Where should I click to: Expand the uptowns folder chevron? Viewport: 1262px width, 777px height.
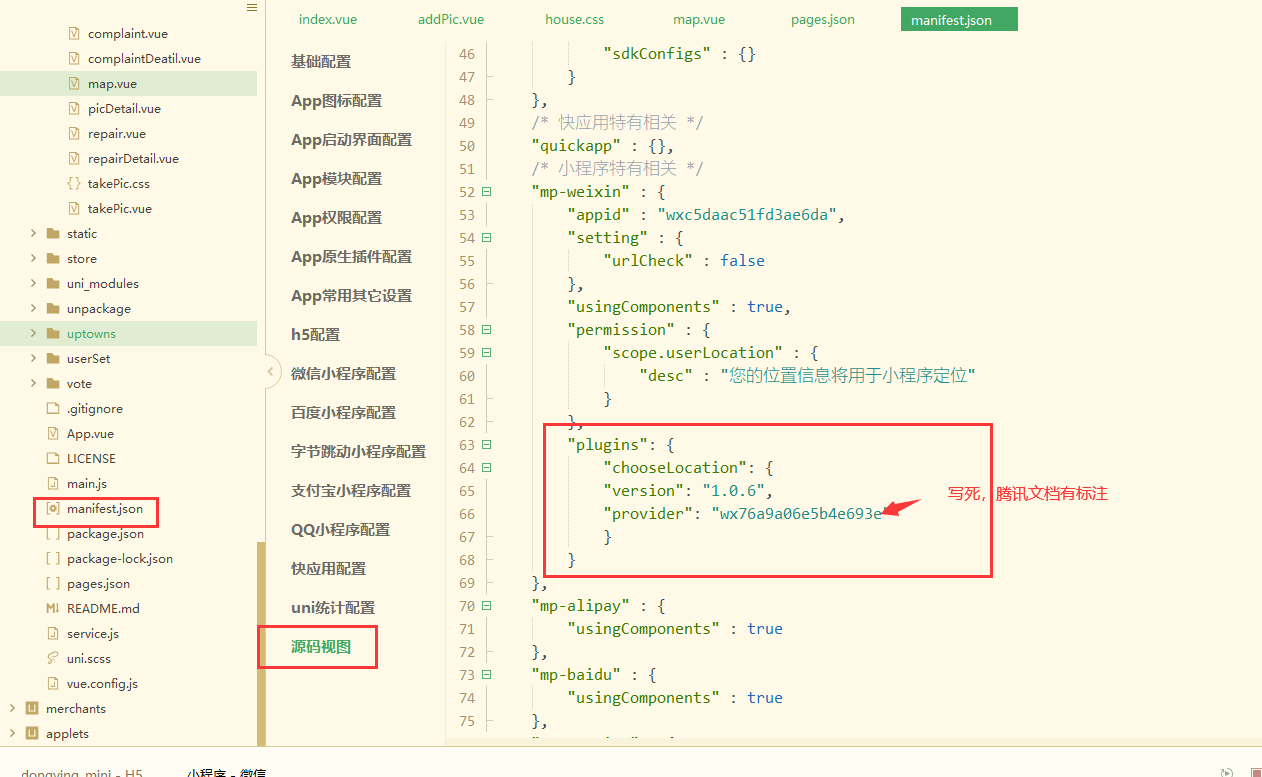pos(33,334)
